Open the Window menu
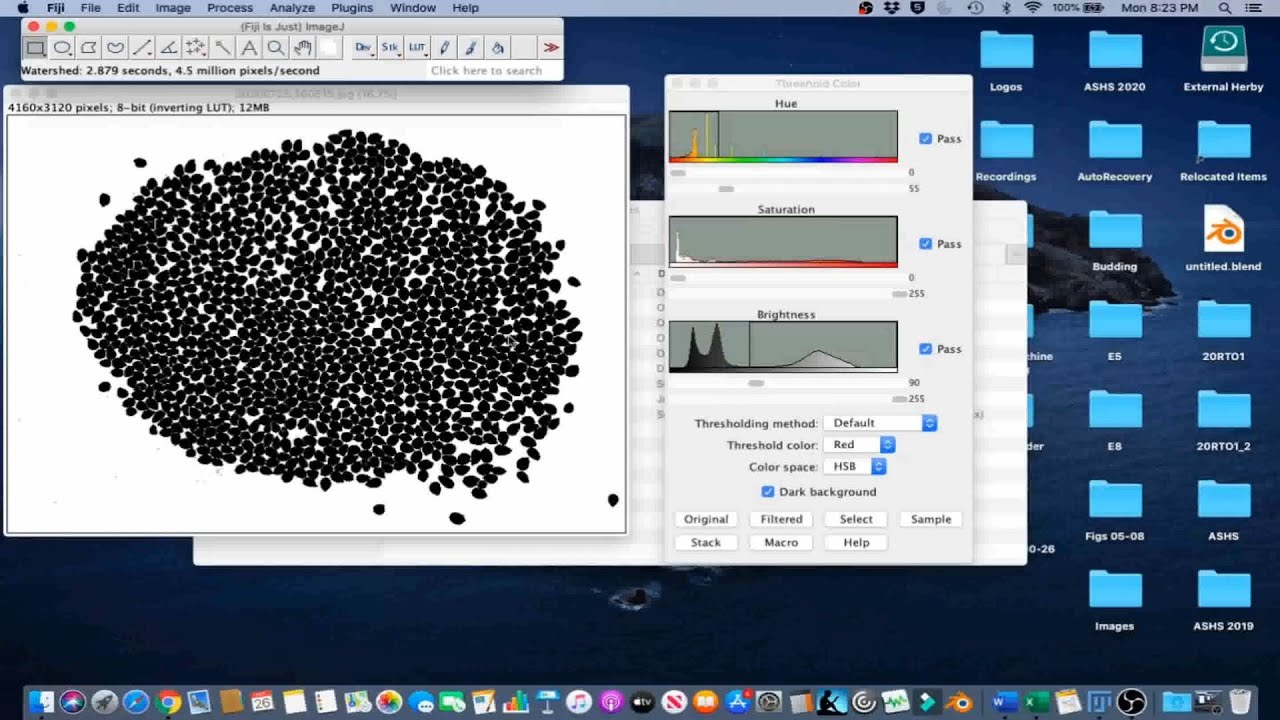Image resolution: width=1280 pixels, height=720 pixels. click(x=413, y=8)
